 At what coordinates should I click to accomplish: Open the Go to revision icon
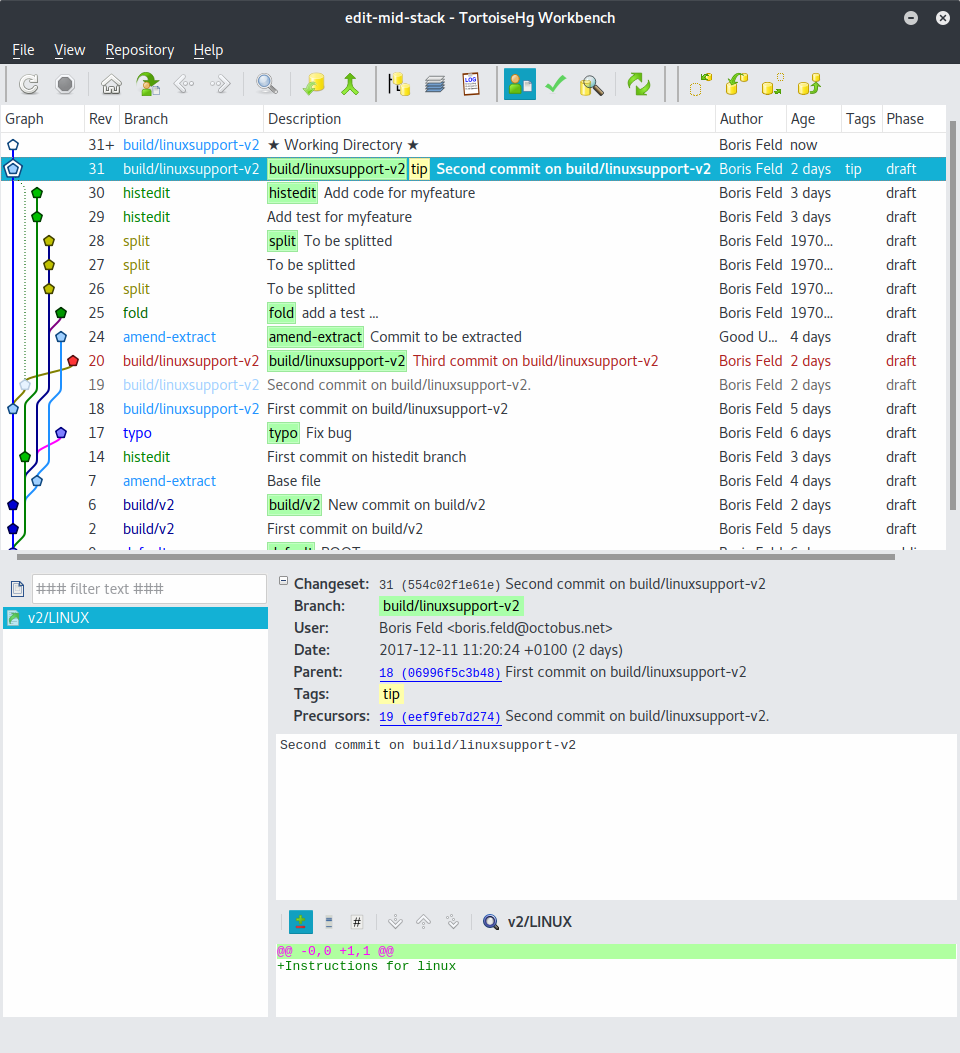click(148, 85)
